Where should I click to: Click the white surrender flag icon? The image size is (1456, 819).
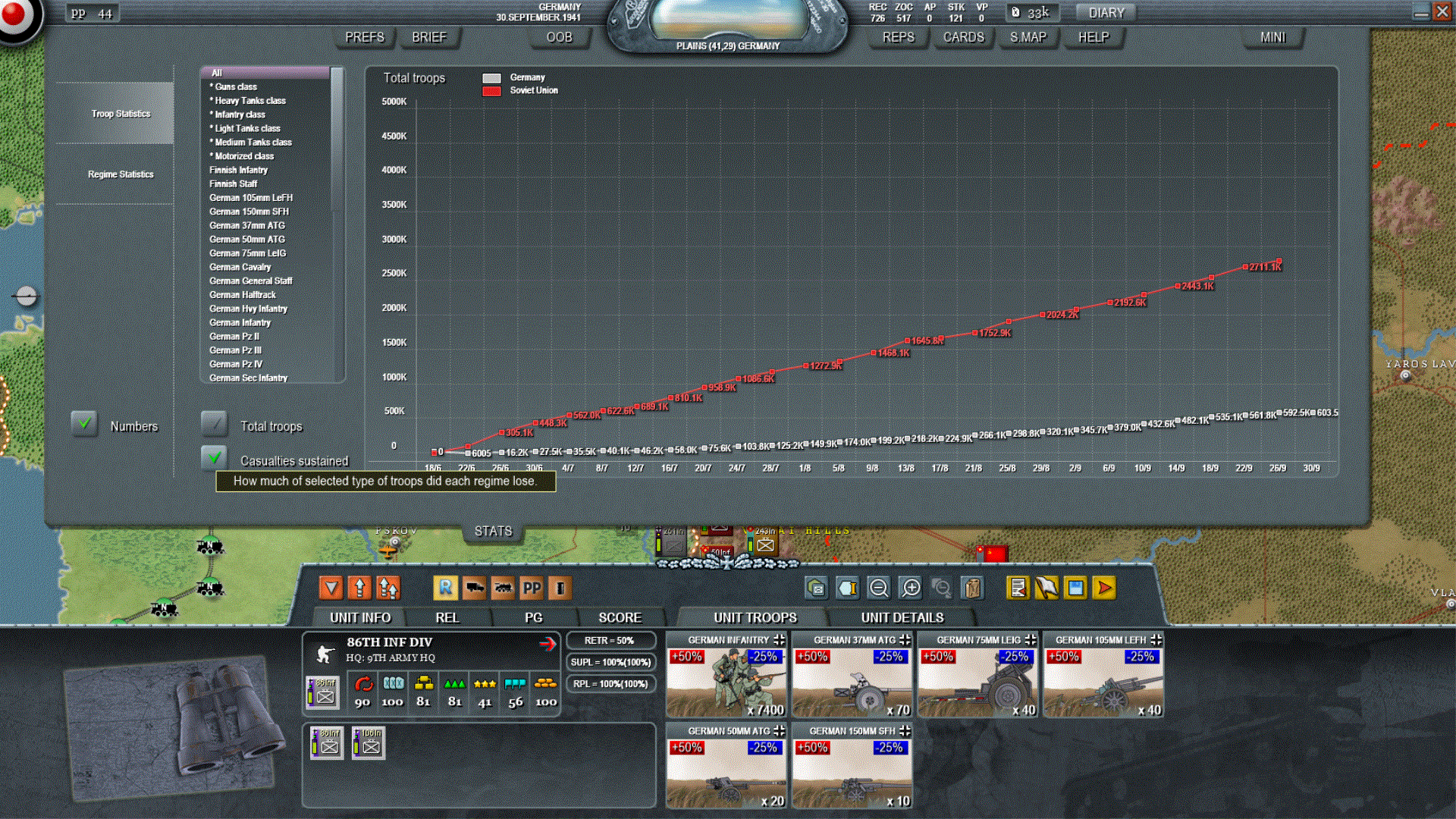tap(1046, 588)
